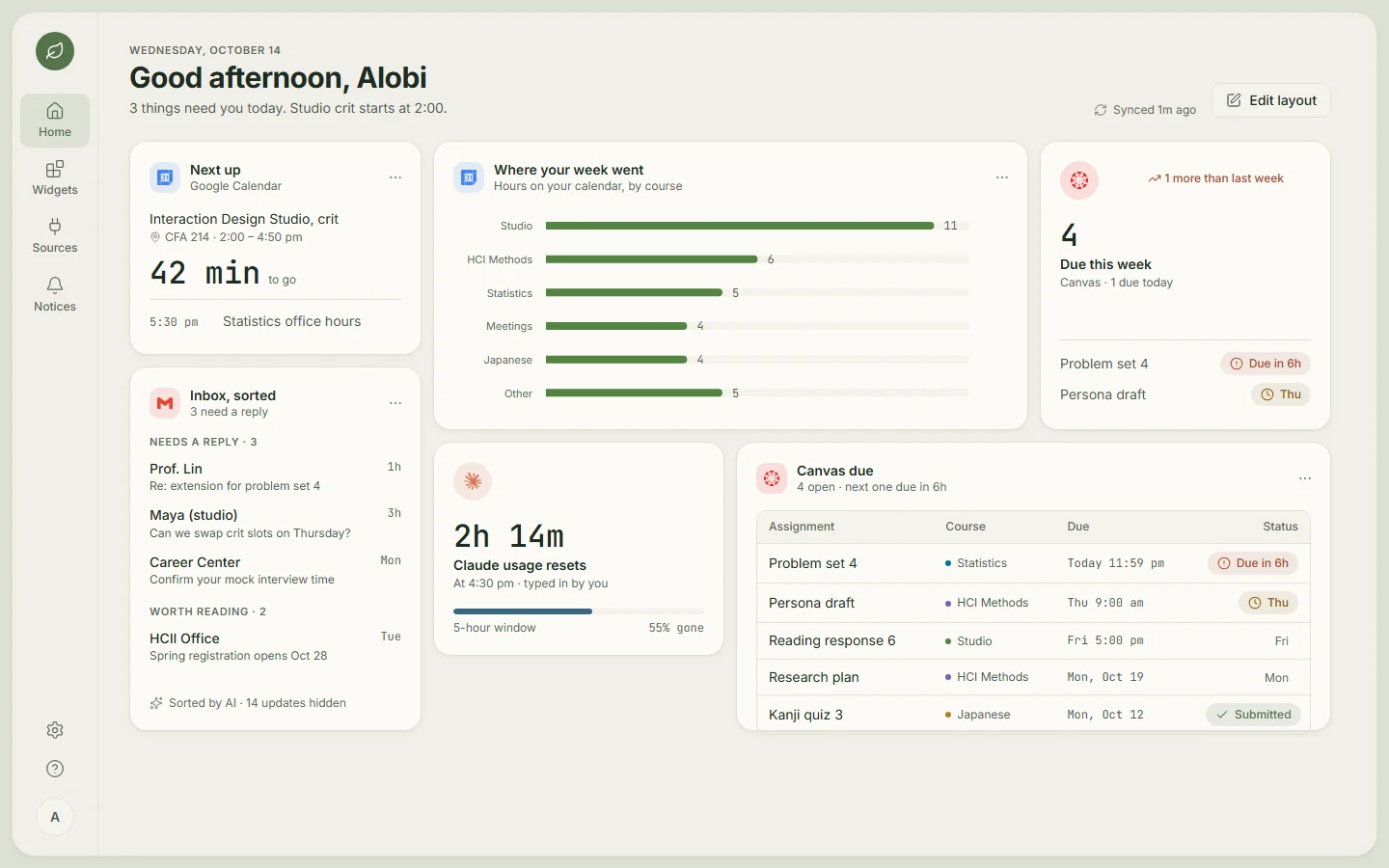The image size is (1389, 868).
Task: Click Persona draft in Due this week card
Action: click(1103, 394)
